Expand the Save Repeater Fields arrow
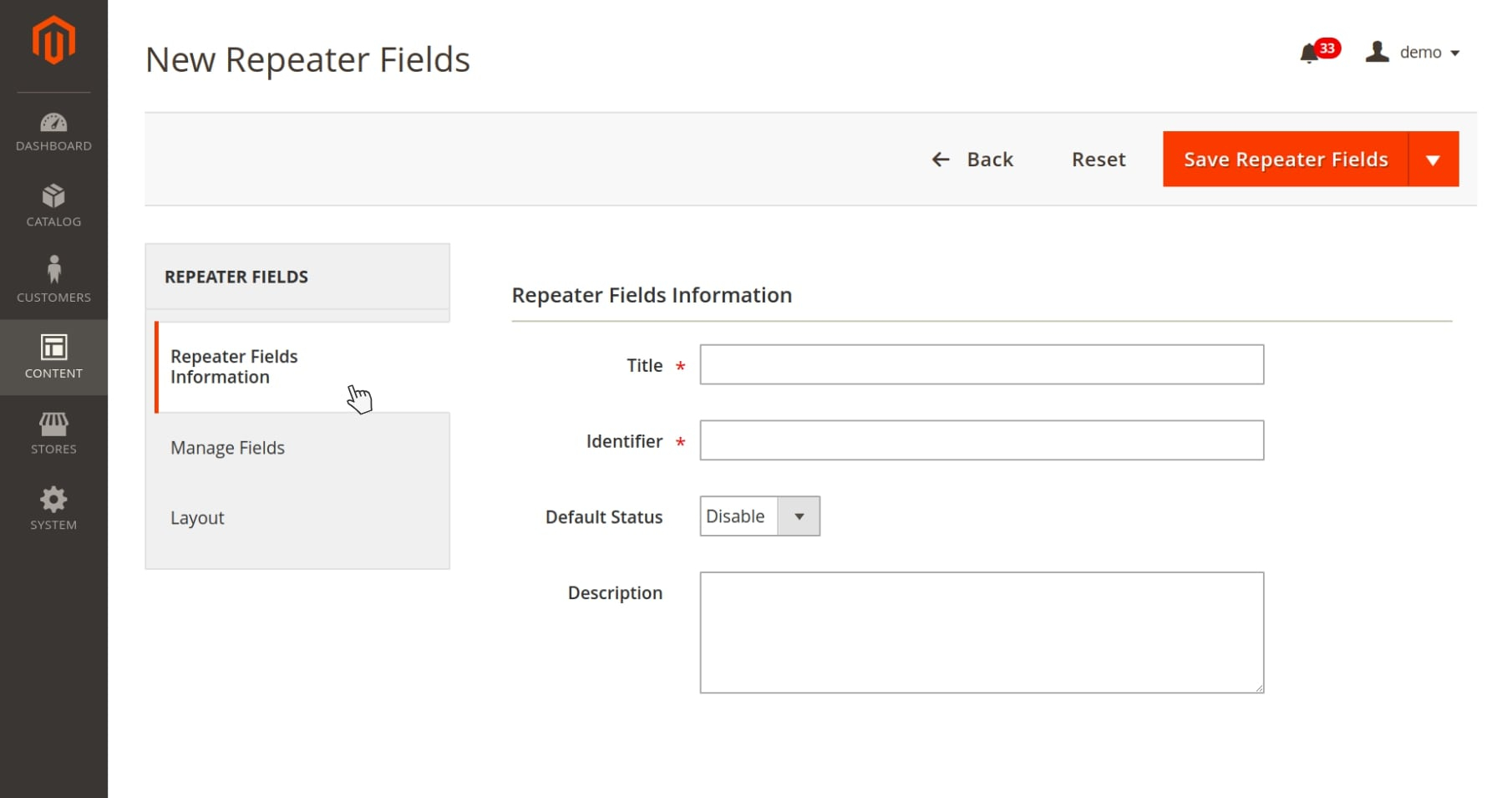Screen dimensions: 1512x798 click(x=1433, y=160)
